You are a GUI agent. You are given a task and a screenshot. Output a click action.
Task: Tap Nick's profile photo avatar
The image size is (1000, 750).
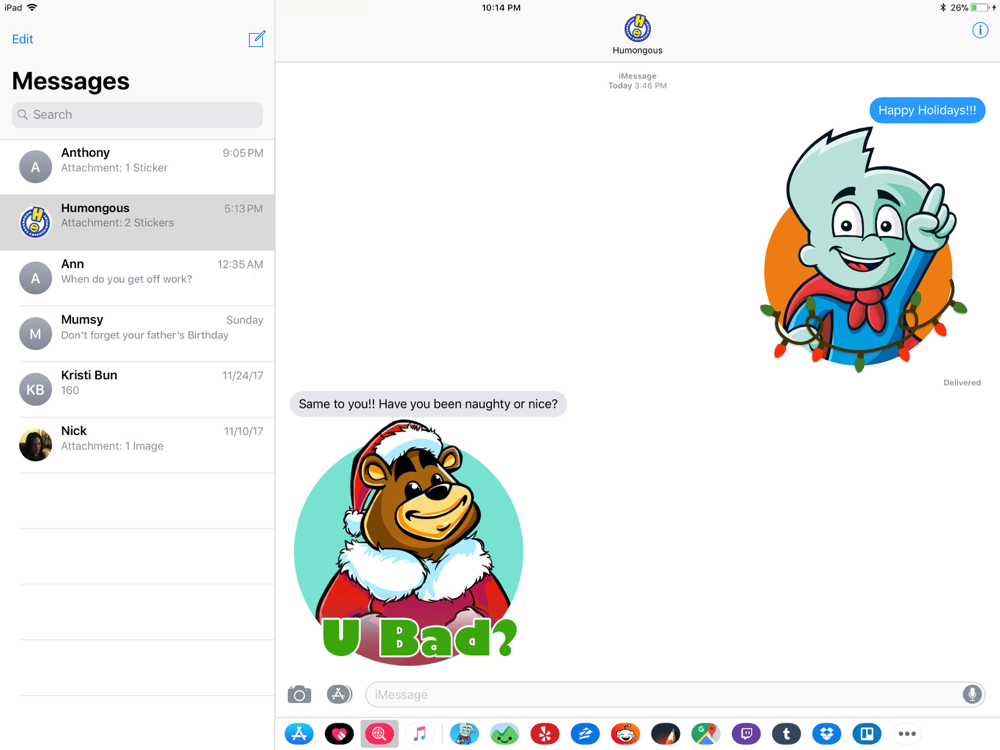pyautogui.click(x=36, y=445)
